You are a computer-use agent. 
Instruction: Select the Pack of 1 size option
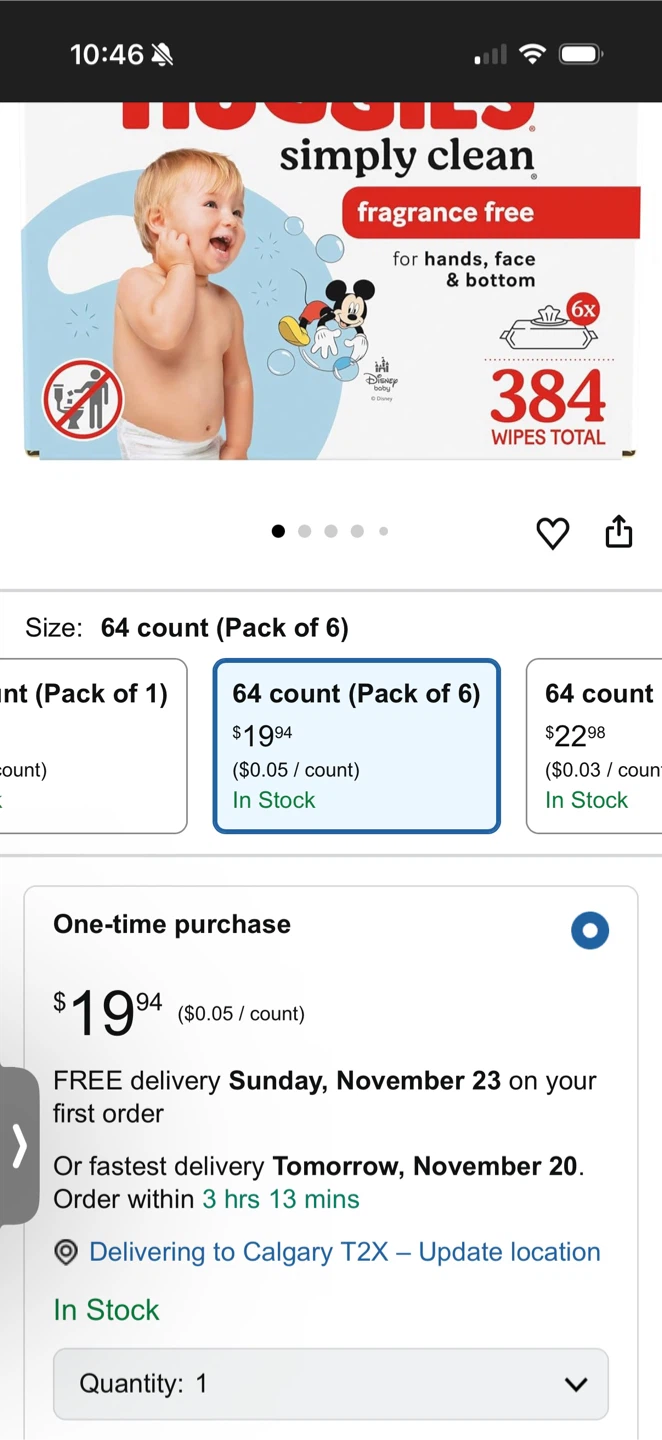tap(93, 746)
